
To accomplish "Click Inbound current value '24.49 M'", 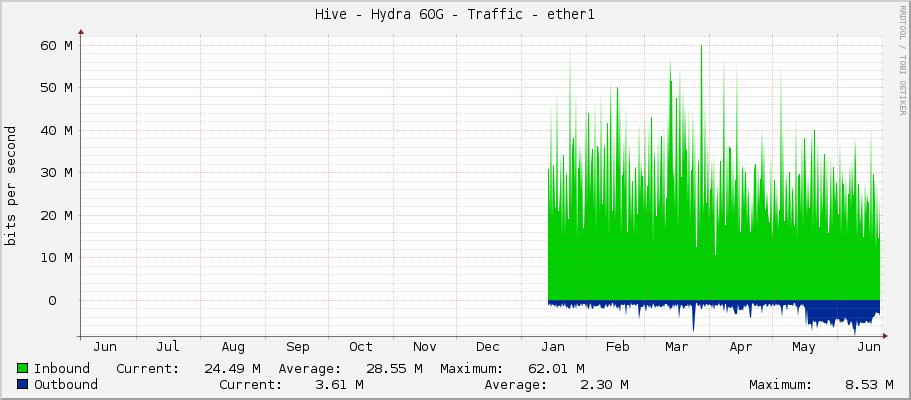I will (232, 368).
